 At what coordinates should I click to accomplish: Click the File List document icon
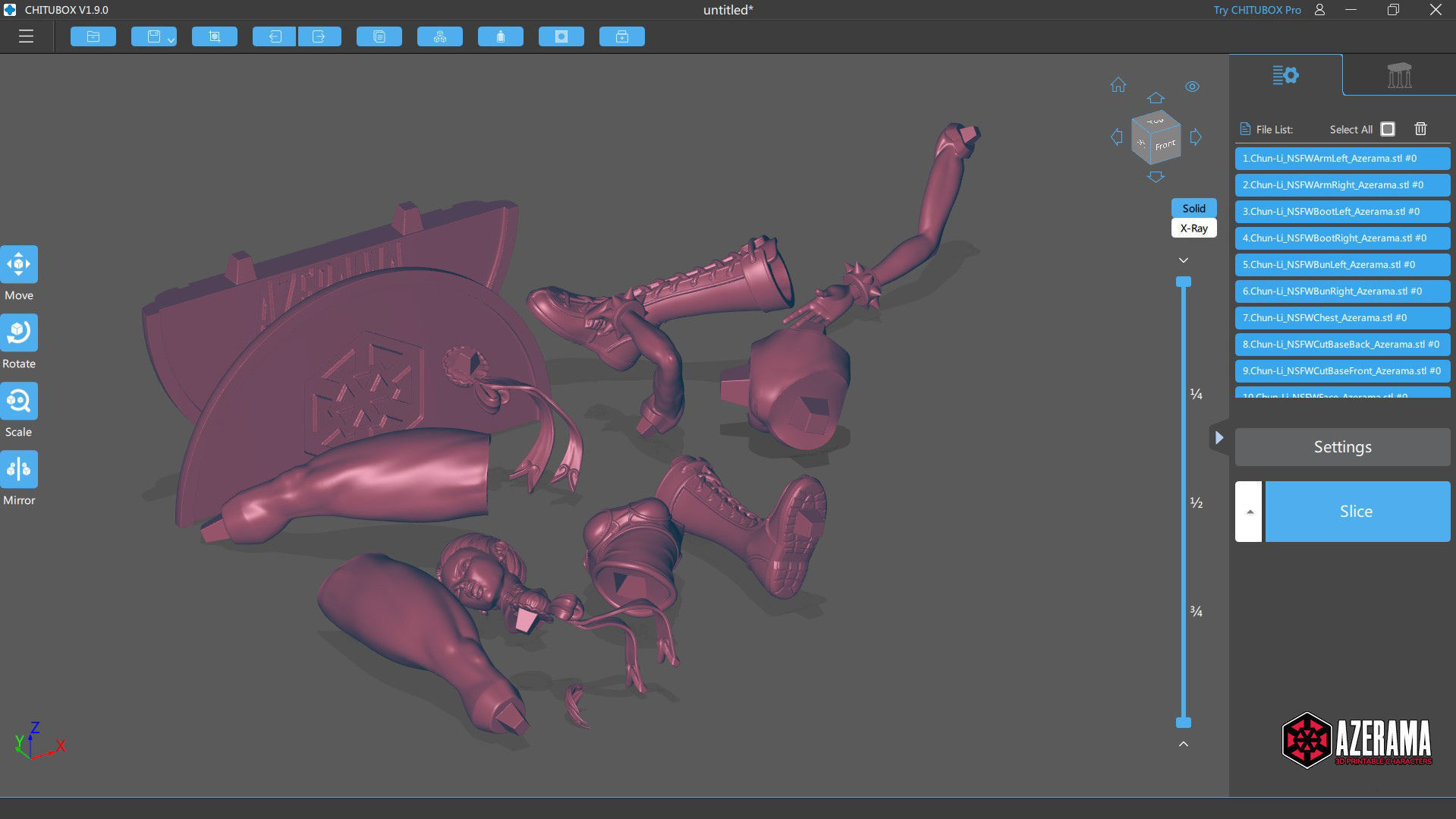pyautogui.click(x=1244, y=129)
